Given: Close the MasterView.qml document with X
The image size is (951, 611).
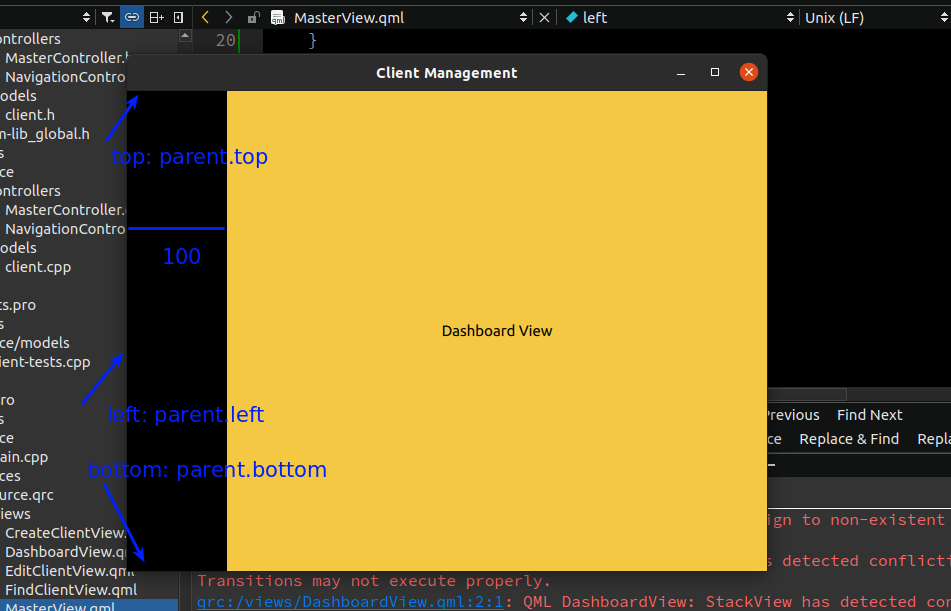Looking at the screenshot, I should [545, 18].
